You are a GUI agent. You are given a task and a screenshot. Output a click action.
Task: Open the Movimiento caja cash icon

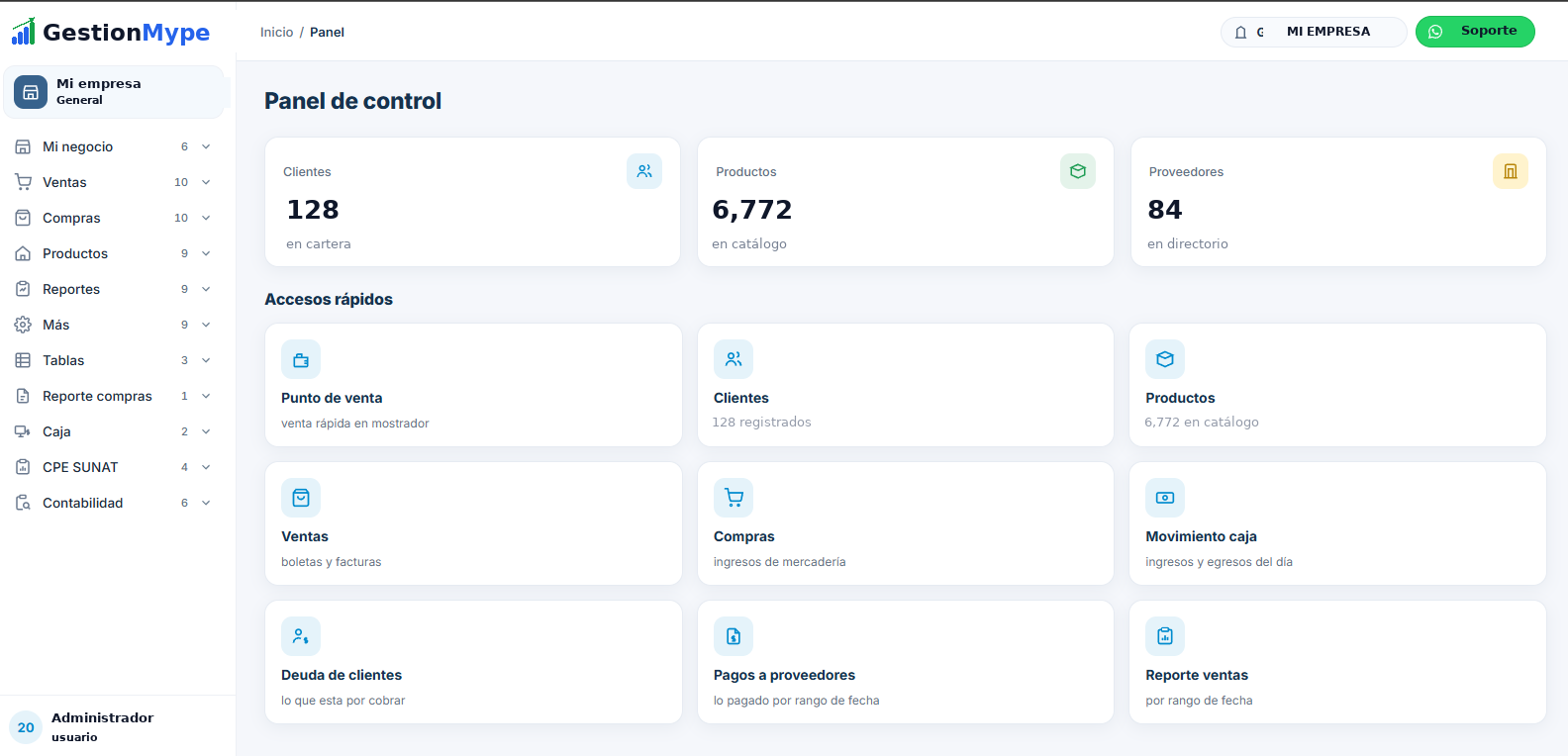[1165, 498]
